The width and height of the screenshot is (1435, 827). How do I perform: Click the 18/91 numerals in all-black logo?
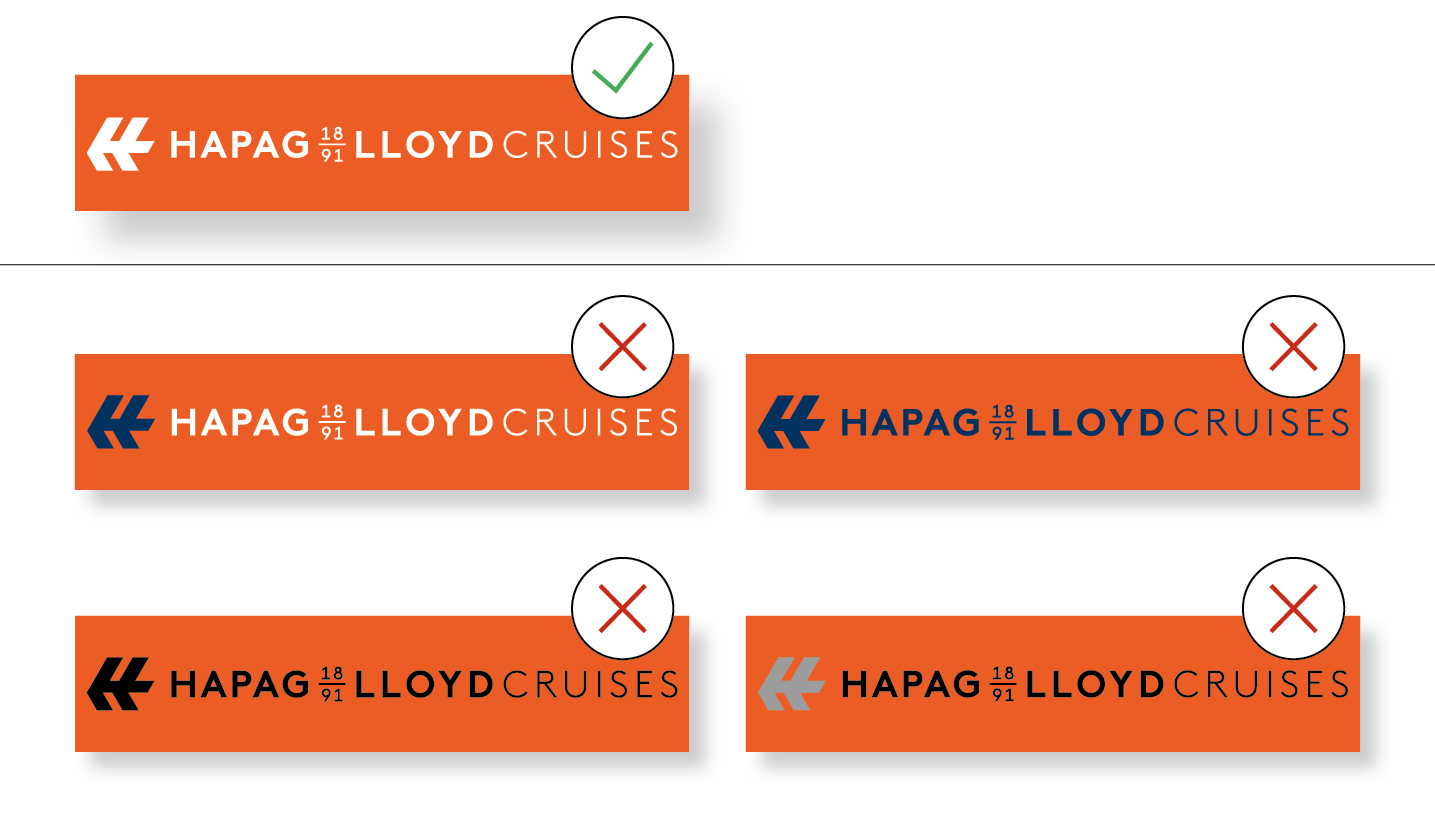tap(332, 685)
